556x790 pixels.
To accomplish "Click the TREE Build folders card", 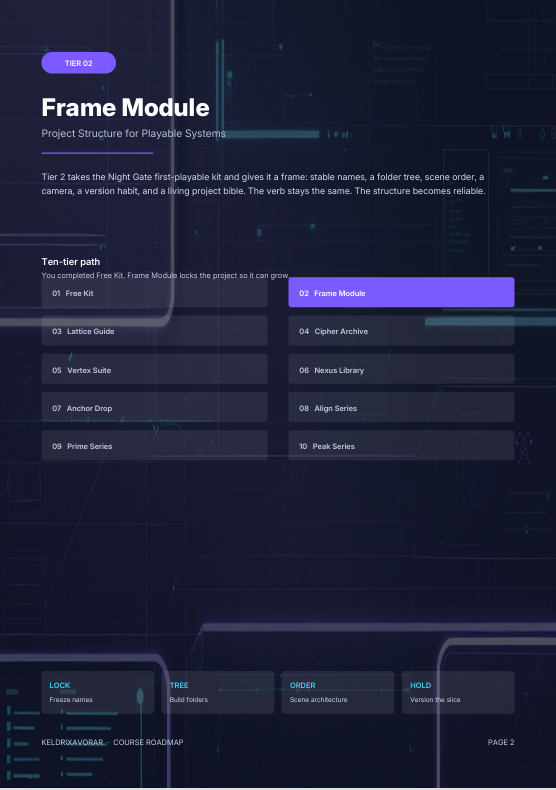I will [x=218, y=692].
